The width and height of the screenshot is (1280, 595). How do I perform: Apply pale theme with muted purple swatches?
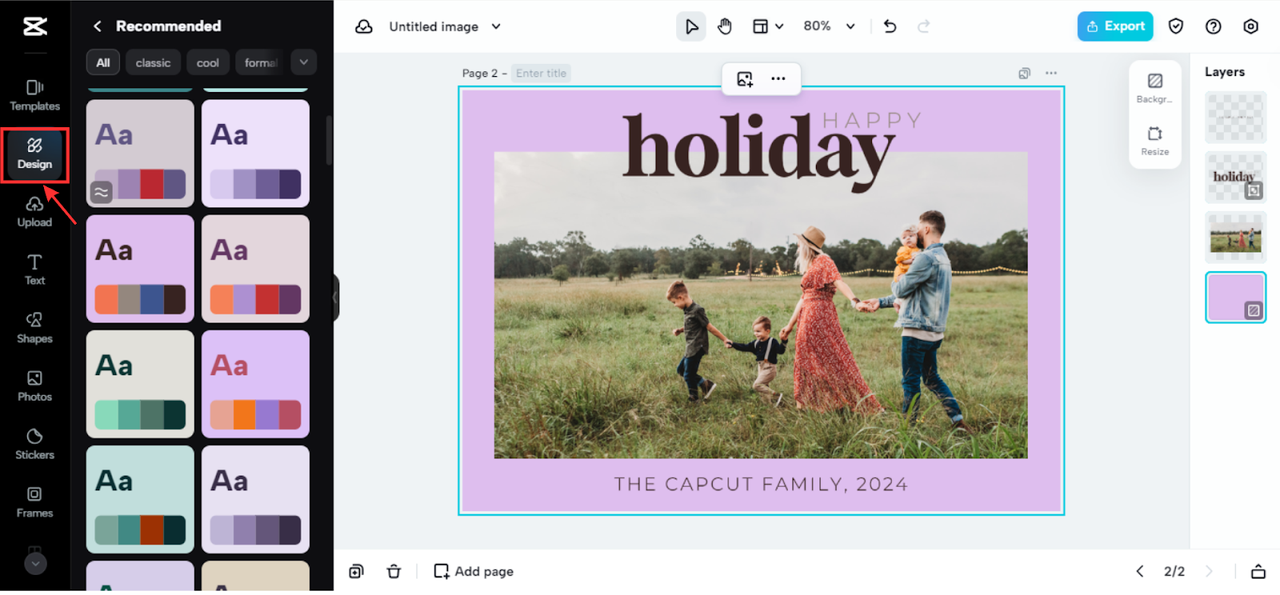coord(256,499)
